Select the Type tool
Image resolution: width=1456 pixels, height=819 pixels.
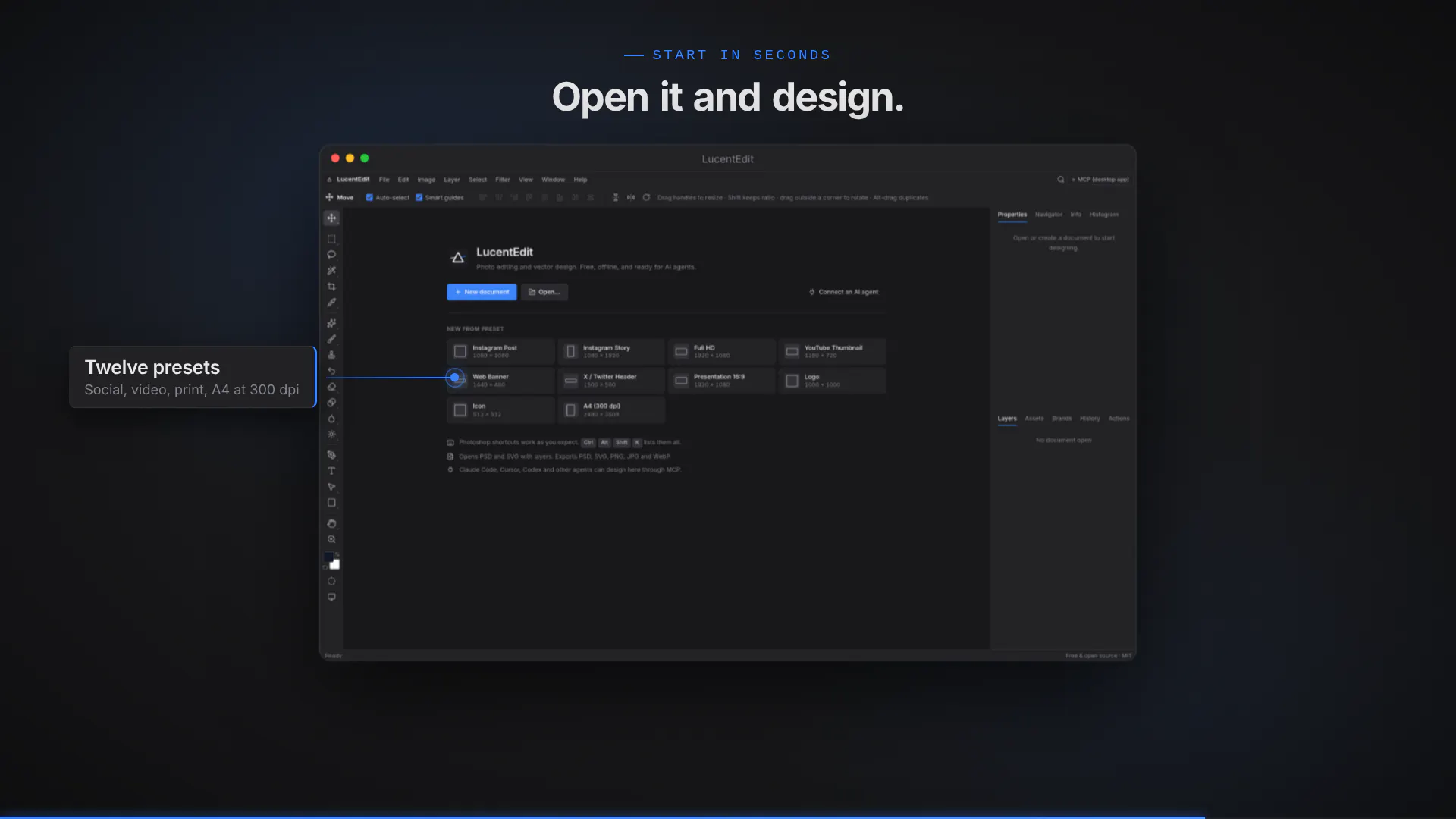331,471
